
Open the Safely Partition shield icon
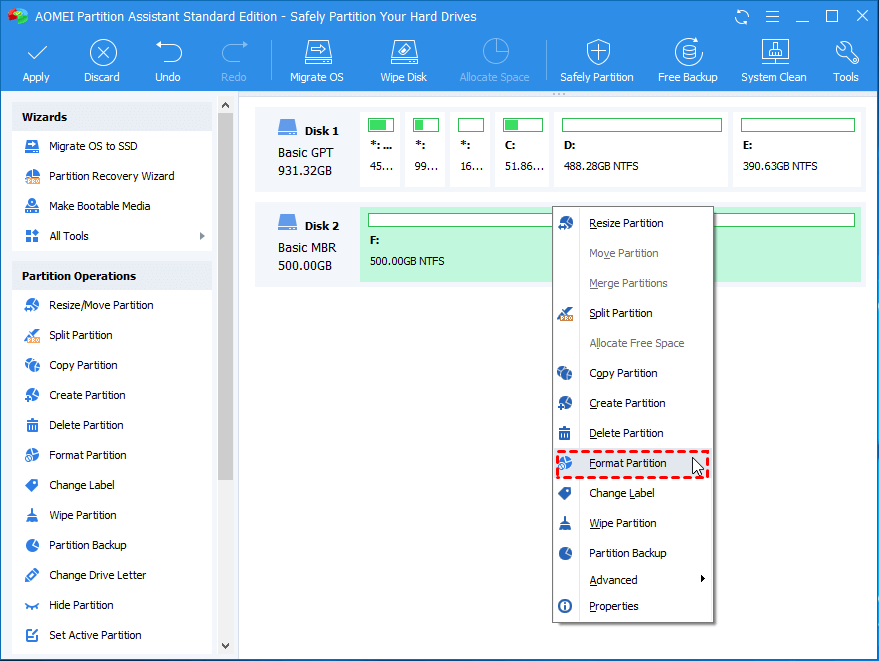coord(597,60)
